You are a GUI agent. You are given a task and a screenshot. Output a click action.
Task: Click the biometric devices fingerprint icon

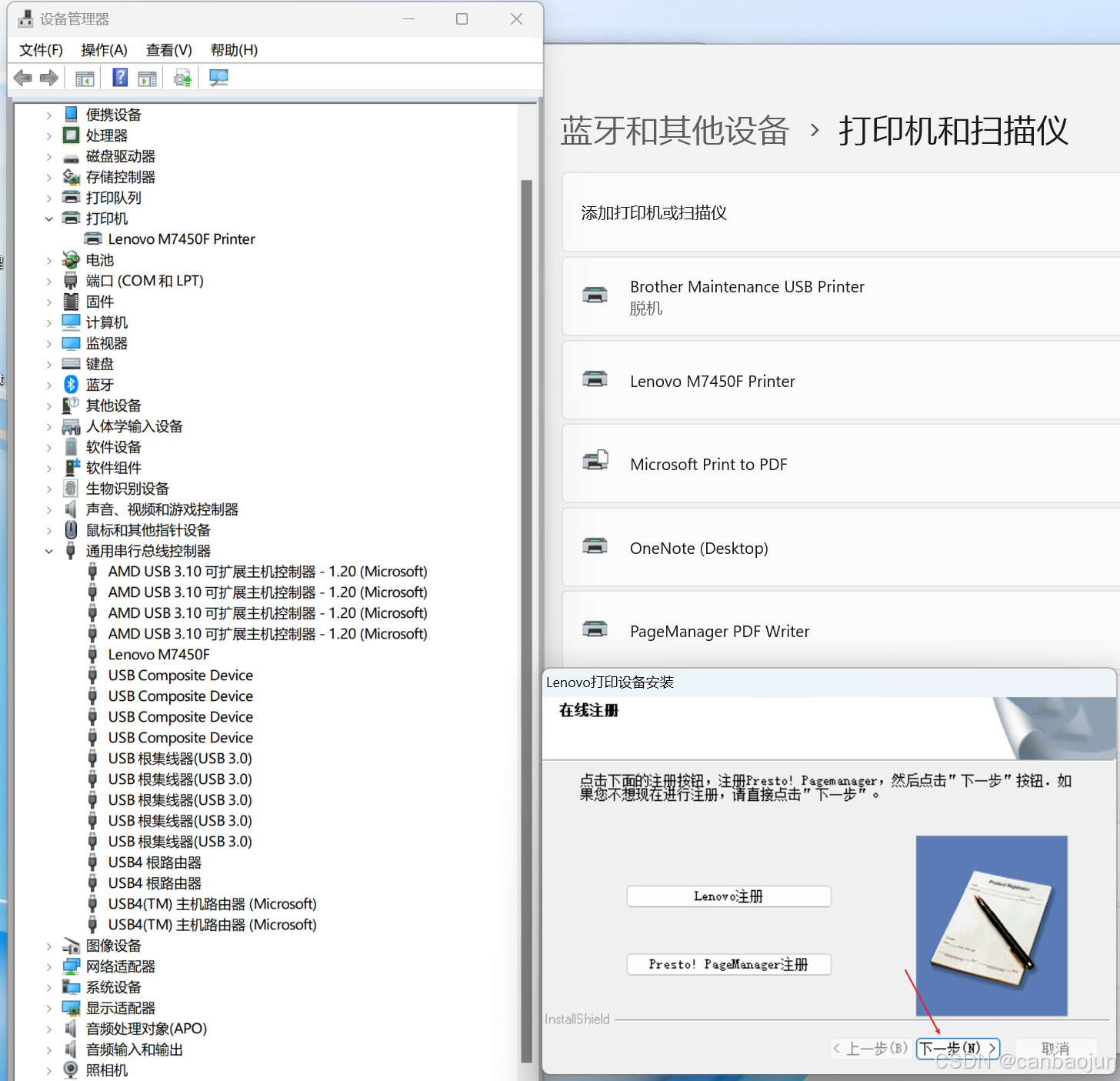tap(71, 489)
